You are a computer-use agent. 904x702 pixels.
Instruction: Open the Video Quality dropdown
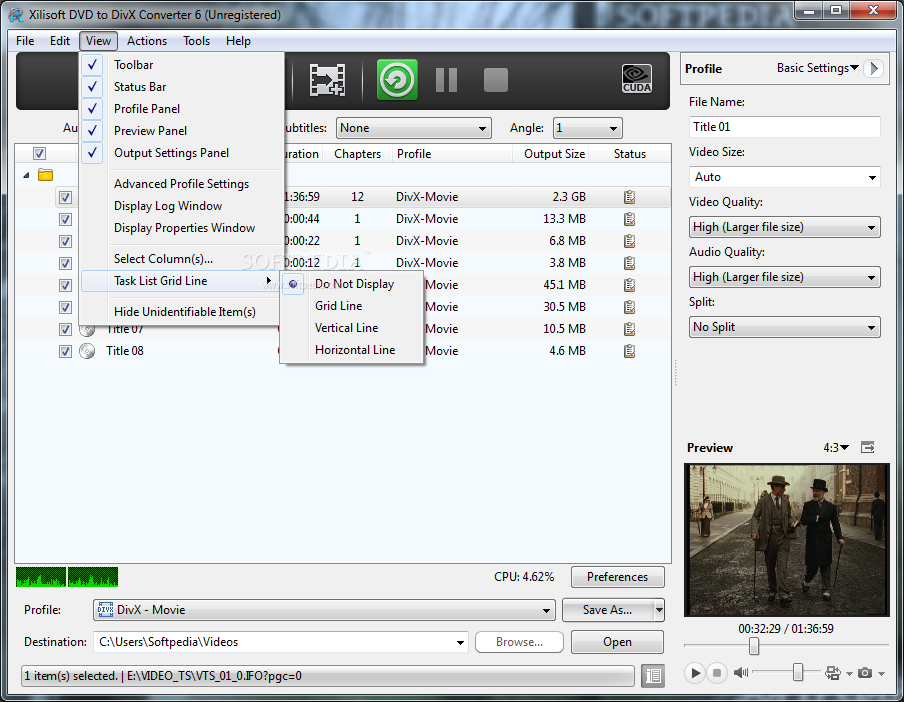tap(785, 227)
